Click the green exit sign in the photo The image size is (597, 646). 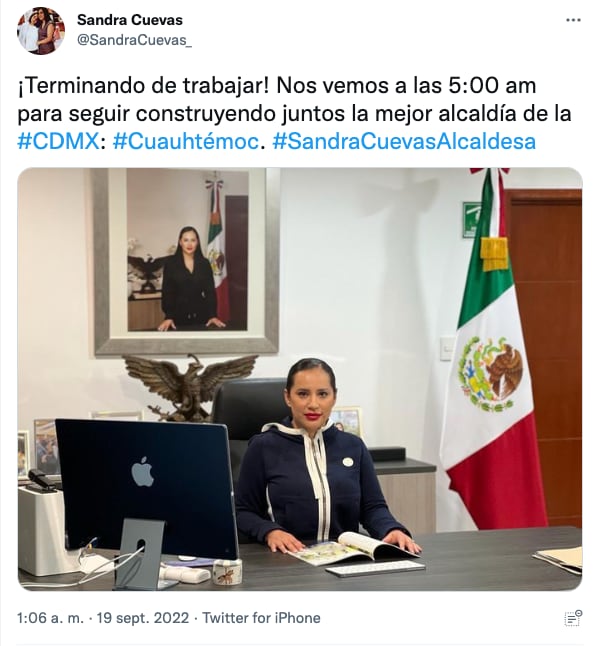tap(470, 220)
